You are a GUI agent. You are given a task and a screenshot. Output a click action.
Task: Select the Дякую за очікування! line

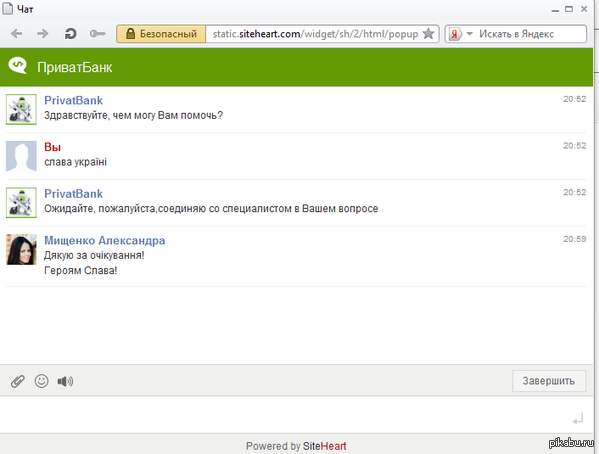coord(94,255)
